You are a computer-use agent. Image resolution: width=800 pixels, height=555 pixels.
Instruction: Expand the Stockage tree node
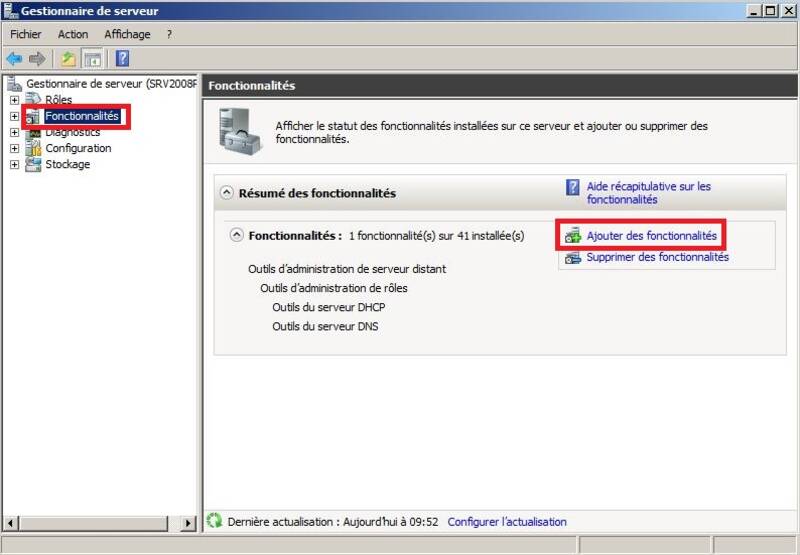point(15,164)
